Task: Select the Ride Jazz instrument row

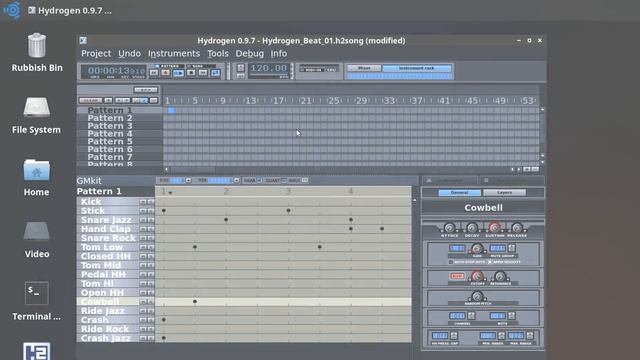Action: tap(107, 311)
